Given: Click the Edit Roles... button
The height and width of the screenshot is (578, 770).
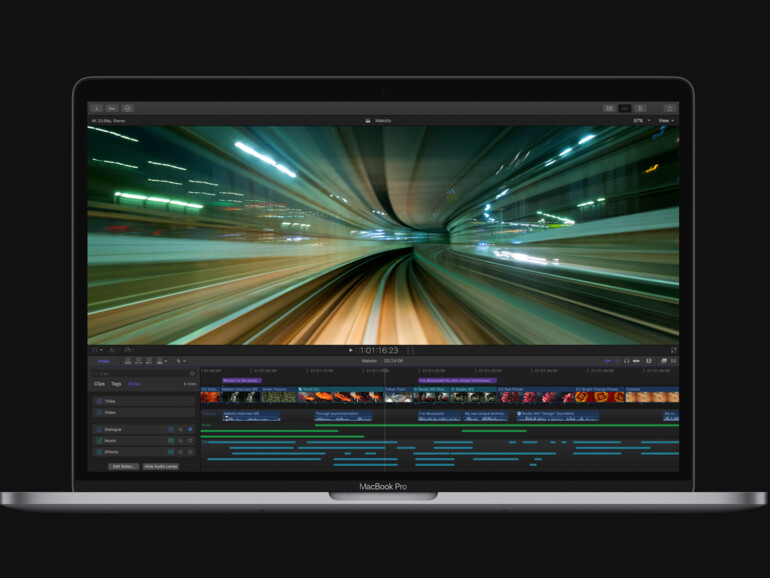Looking at the screenshot, I should [x=123, y=466].
